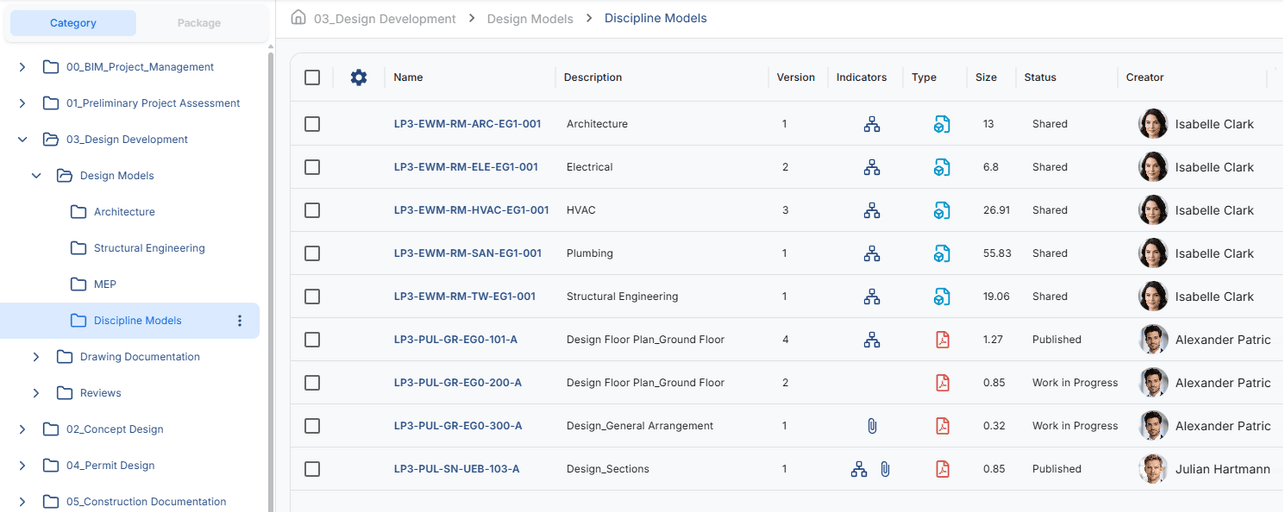Click 'Work in Progress' status for LP3-PUL-GR-EG0-200-A
The image size is (1283, 512).
coord(1075,382)
